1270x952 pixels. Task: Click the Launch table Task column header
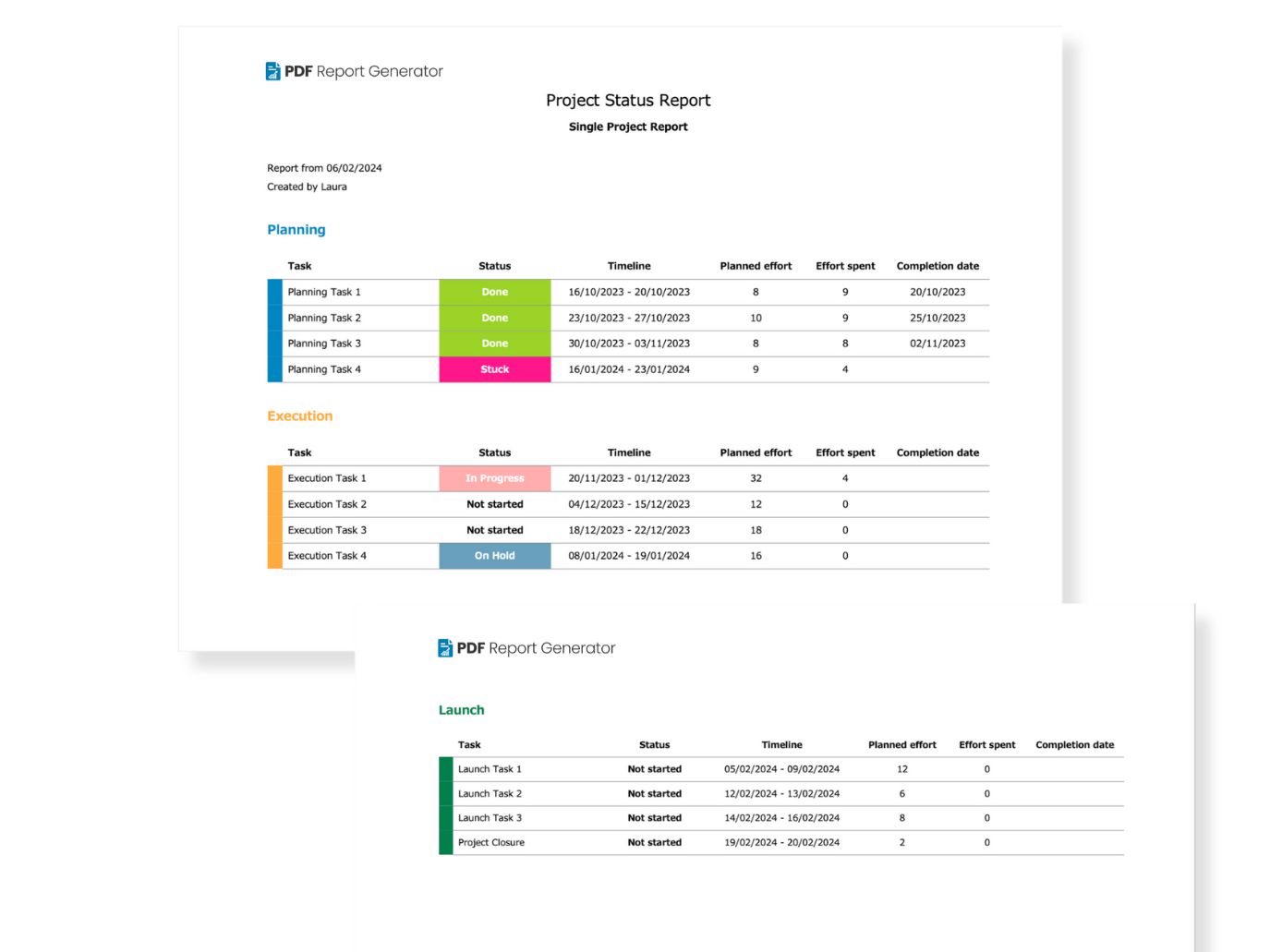pyautogui.click(x=469, y=745)
